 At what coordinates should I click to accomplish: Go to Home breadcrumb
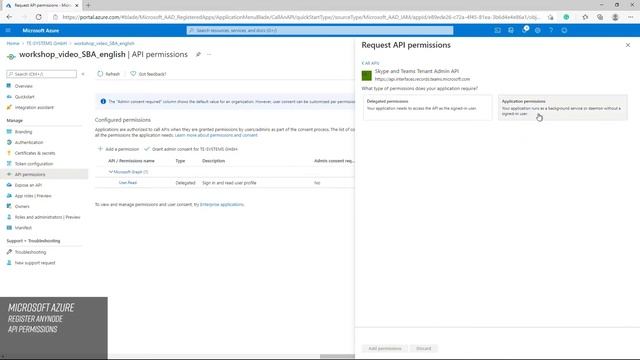[13, 43]
